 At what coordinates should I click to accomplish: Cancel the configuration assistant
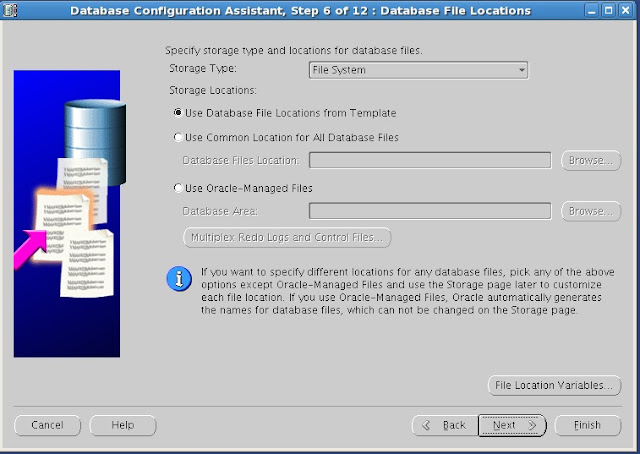(x=47, y=425)
